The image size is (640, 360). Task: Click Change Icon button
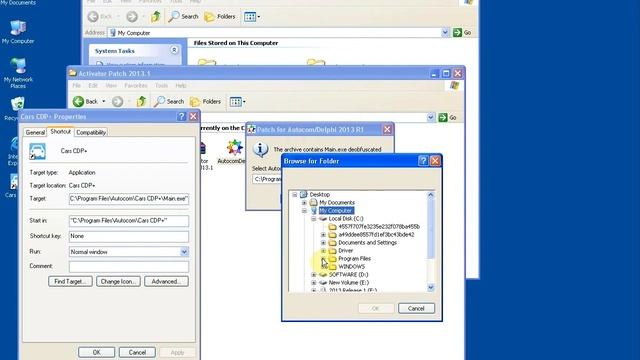point(118,282)
